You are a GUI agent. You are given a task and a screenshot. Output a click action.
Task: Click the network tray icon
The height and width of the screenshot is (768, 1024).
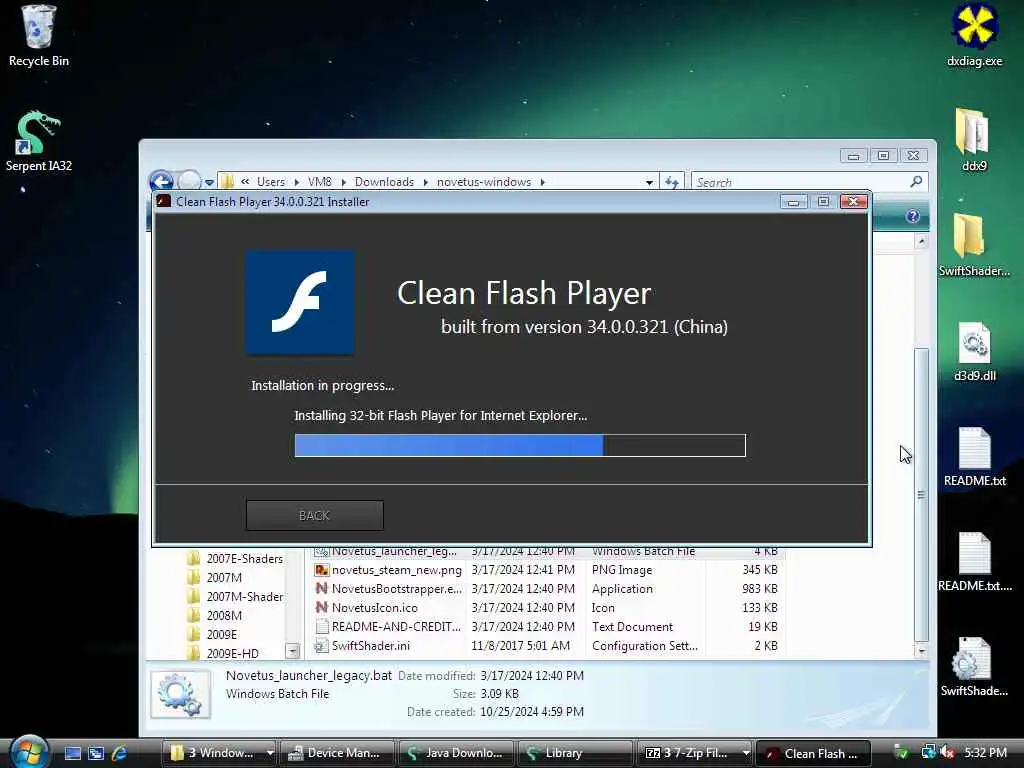928,753
